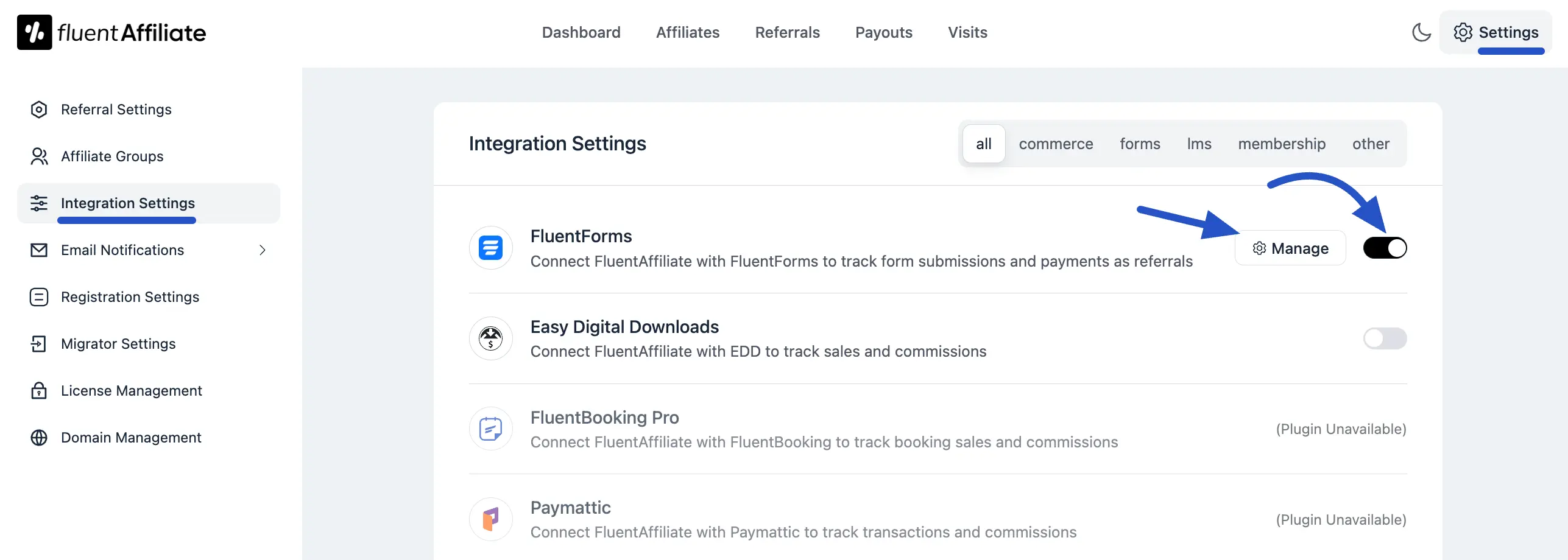Disable the FluentForms integration toggle
Screen dimensions: 1568x560
[1385, 248]
